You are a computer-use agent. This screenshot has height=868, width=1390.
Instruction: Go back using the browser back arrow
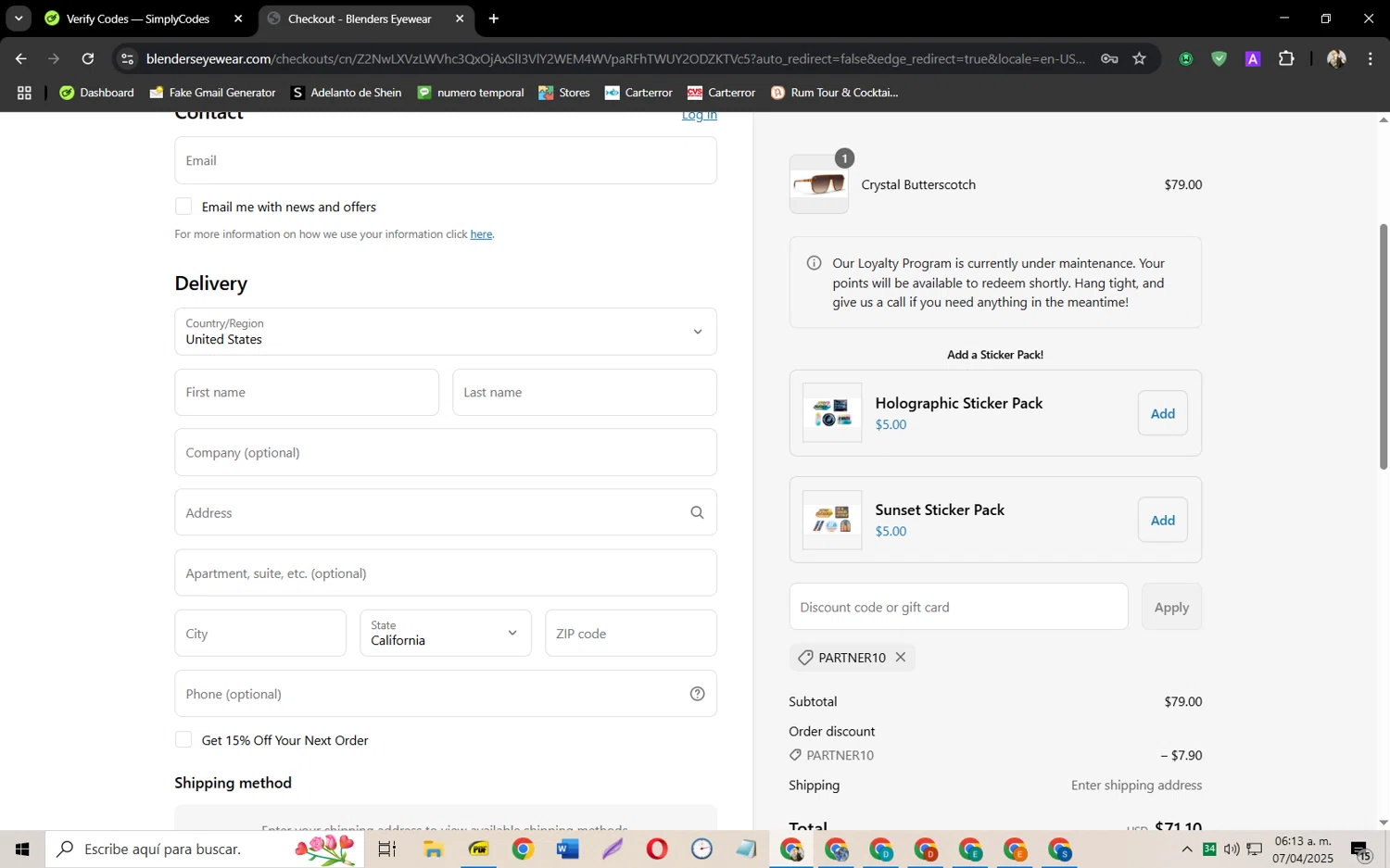(x=20, y=58)
